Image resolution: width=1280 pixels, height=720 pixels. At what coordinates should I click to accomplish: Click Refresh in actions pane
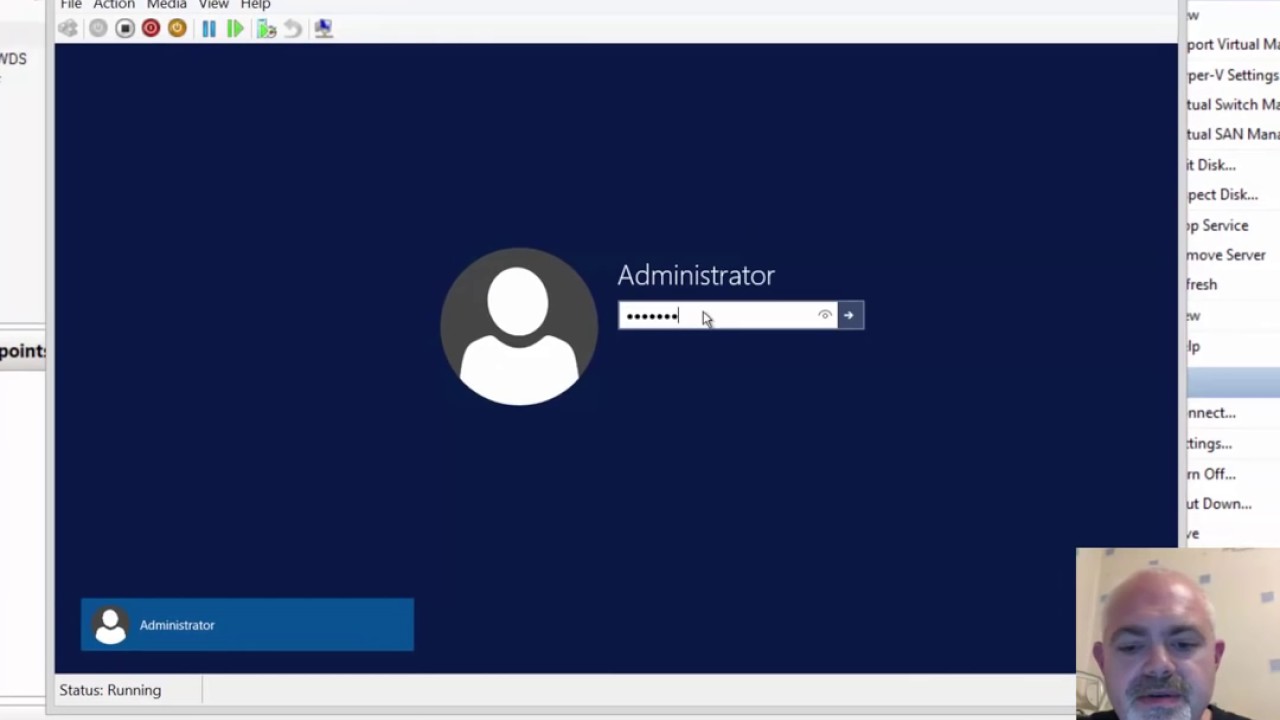click(1203, 285)
